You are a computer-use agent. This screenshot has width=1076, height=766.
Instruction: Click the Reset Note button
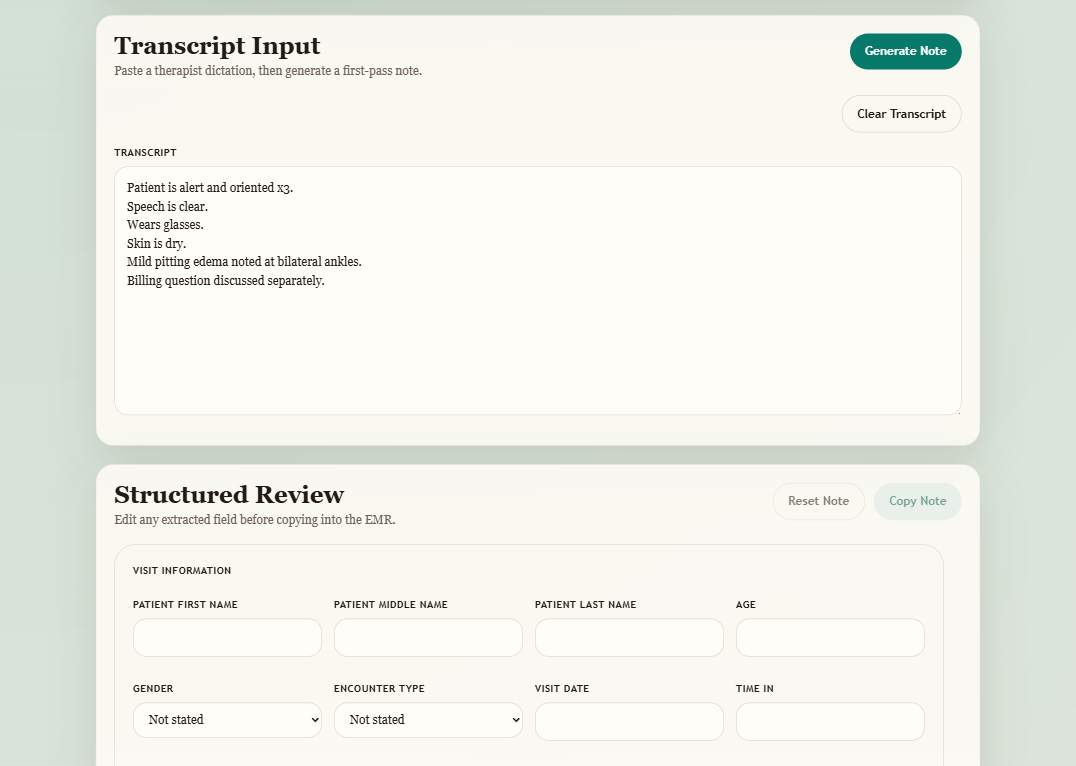818,501
